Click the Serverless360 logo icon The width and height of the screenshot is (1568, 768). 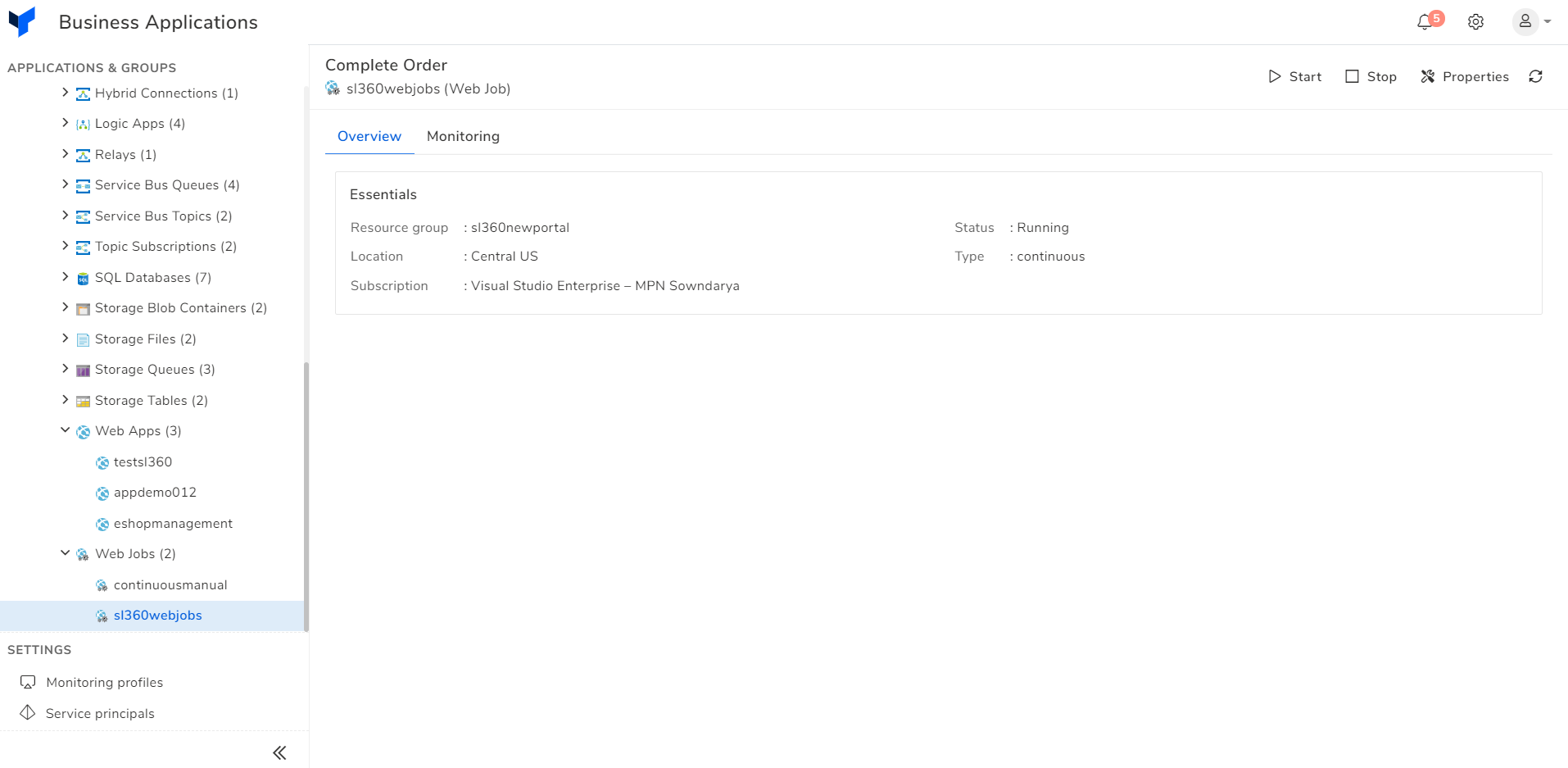[22, 22]
